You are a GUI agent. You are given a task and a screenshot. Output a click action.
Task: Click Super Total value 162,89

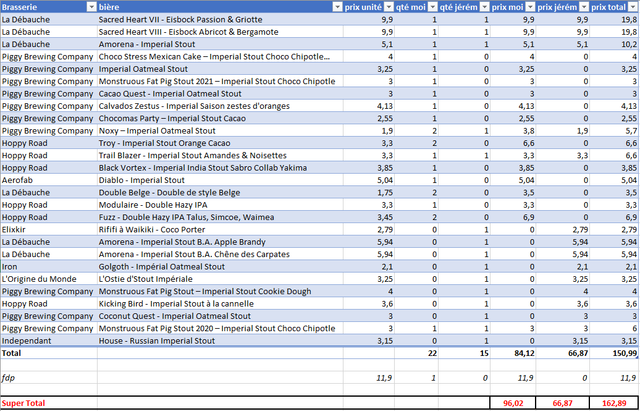point(614,403)
